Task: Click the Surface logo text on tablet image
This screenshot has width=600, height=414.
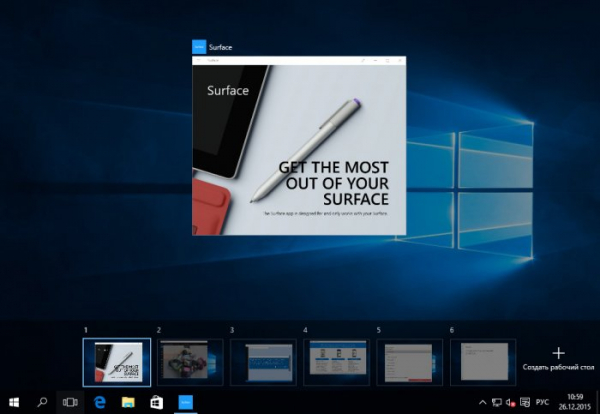Action: (228, 90)
